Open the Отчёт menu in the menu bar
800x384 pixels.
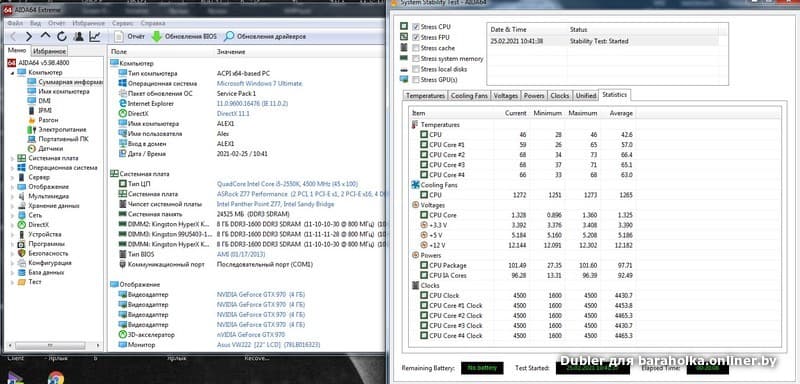coord(57,23)
